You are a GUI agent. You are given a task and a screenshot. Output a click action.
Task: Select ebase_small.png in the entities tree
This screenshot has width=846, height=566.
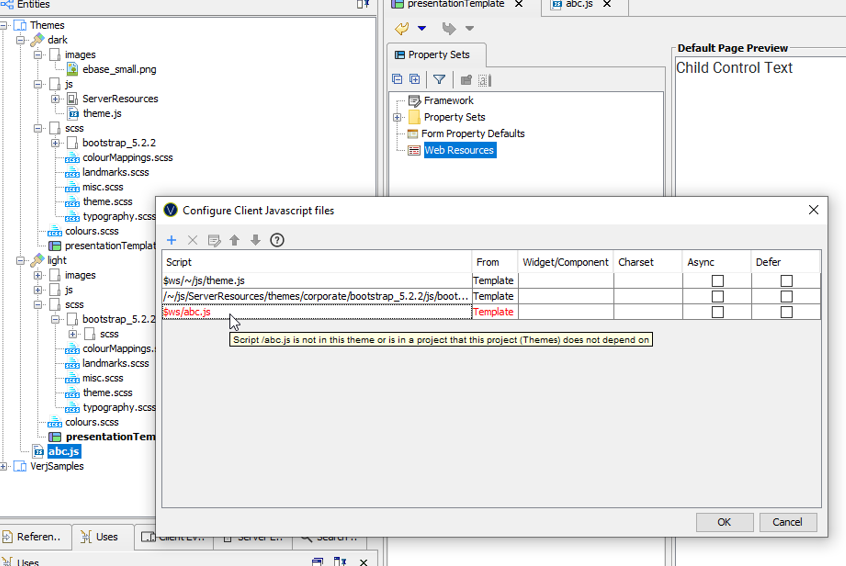click(119, 70)
